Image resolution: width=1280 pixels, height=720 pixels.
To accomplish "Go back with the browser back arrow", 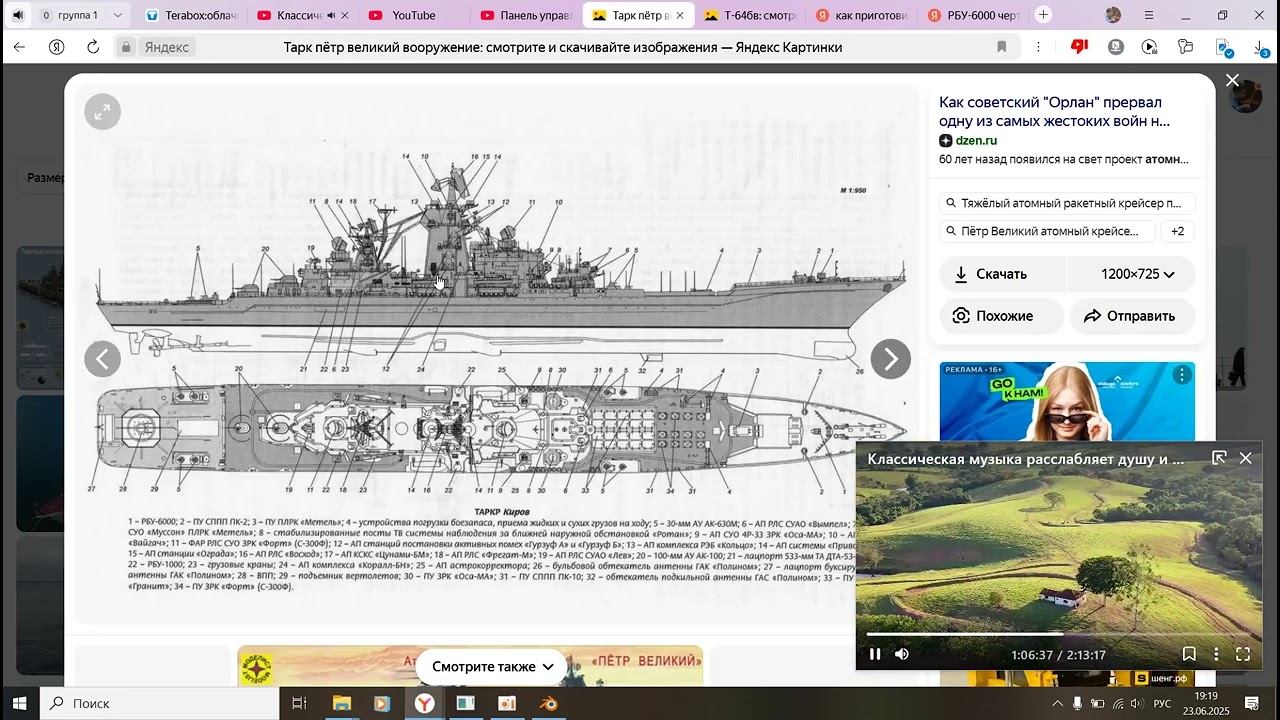I will 19,47.
